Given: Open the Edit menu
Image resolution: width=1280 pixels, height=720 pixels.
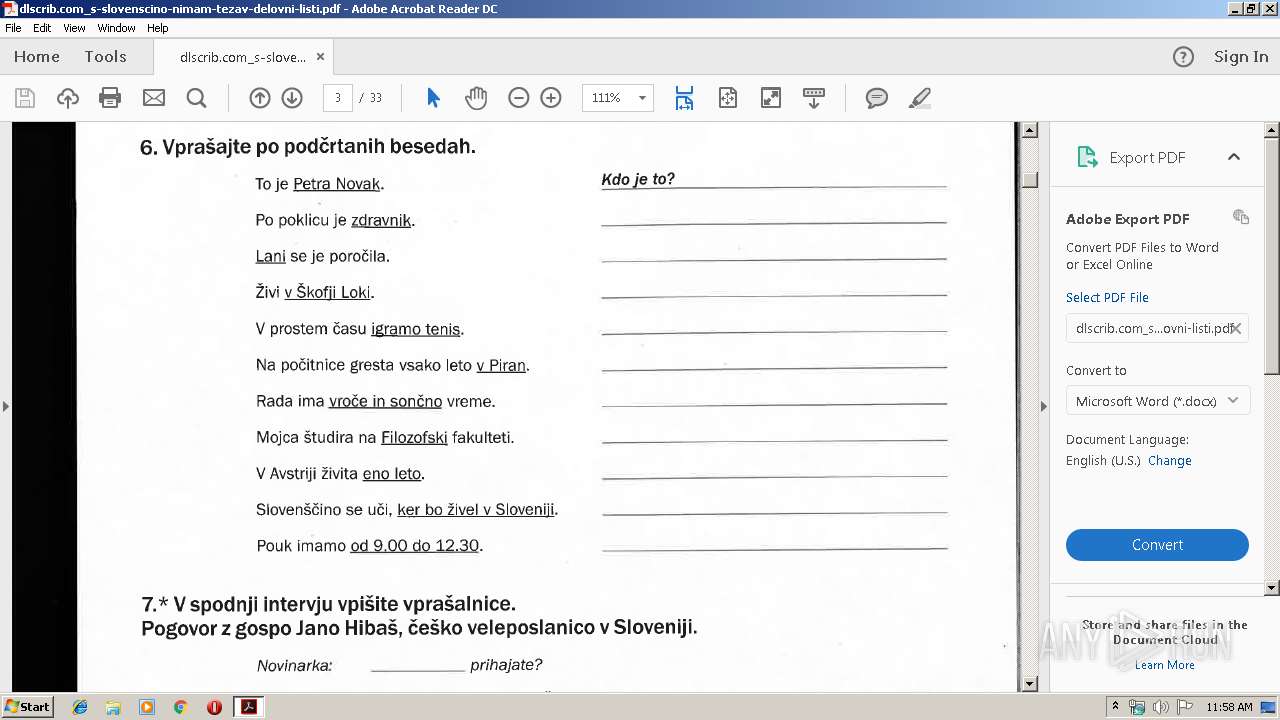Looking at the screenshot, I should point(42,28).
